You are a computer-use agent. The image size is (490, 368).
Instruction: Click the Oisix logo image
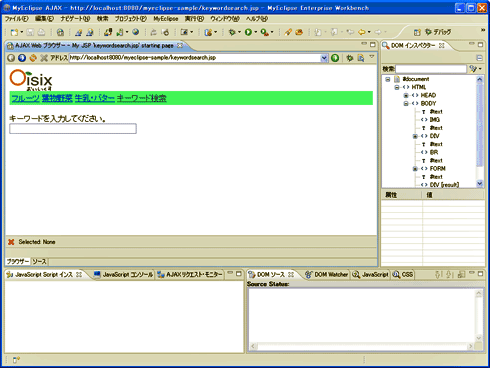[31, 80]
